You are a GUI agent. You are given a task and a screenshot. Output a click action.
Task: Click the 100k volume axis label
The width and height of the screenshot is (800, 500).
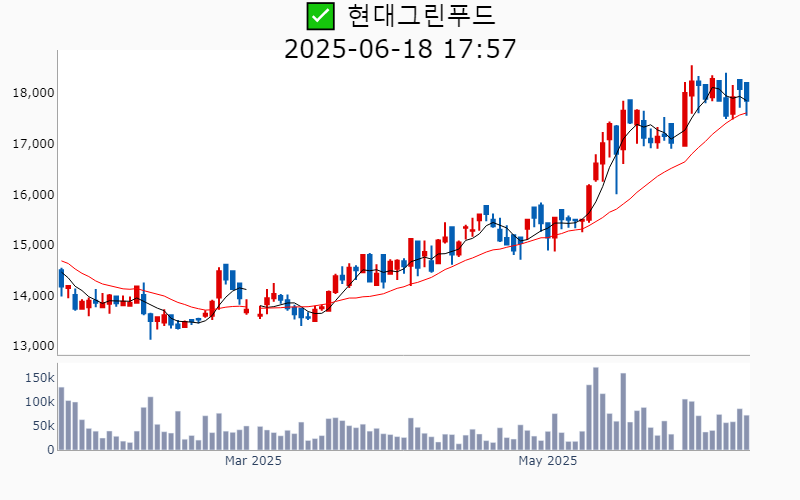point(40,402)
